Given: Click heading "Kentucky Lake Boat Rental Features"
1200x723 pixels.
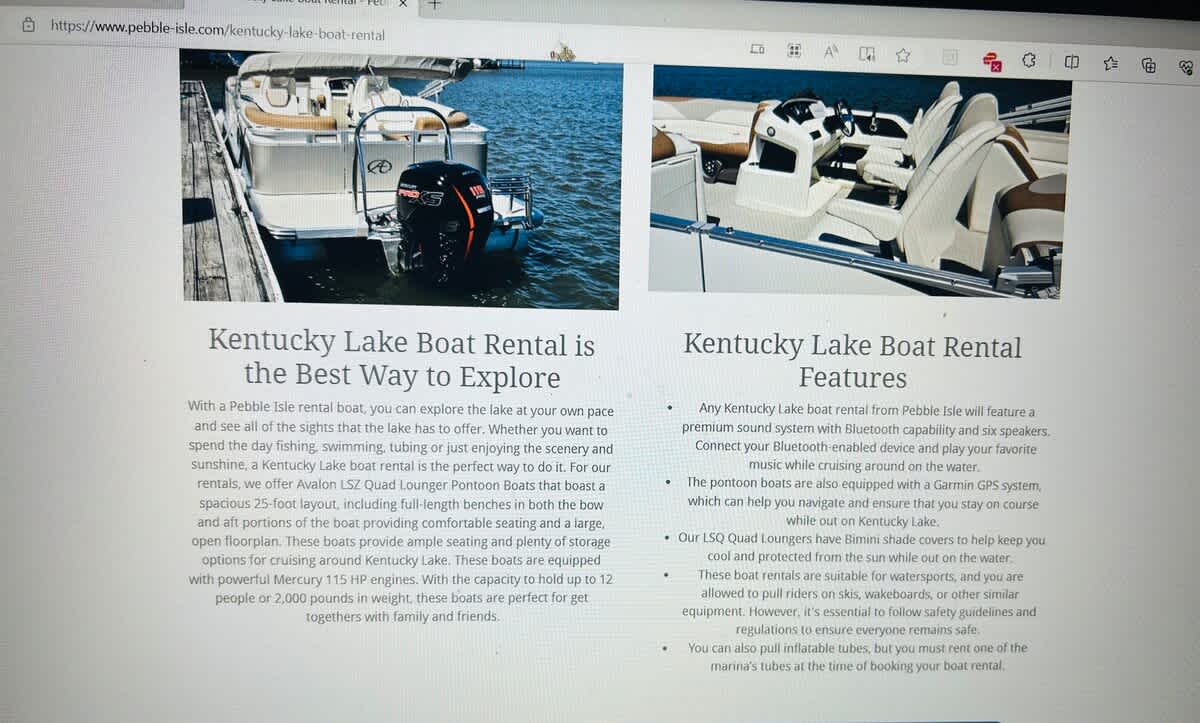Looking at the screenshot, I should point(853,361).
